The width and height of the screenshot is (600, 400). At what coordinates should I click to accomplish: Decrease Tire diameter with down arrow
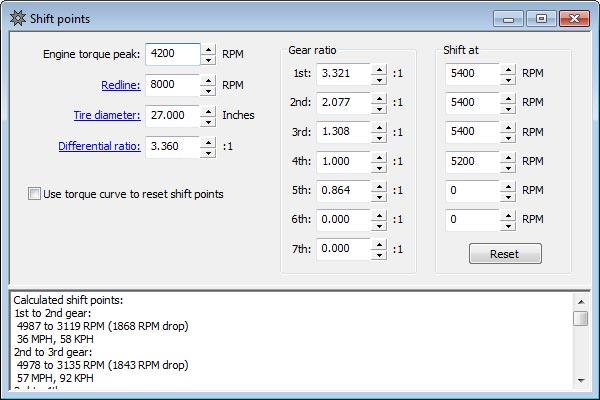tap(208, 121)
